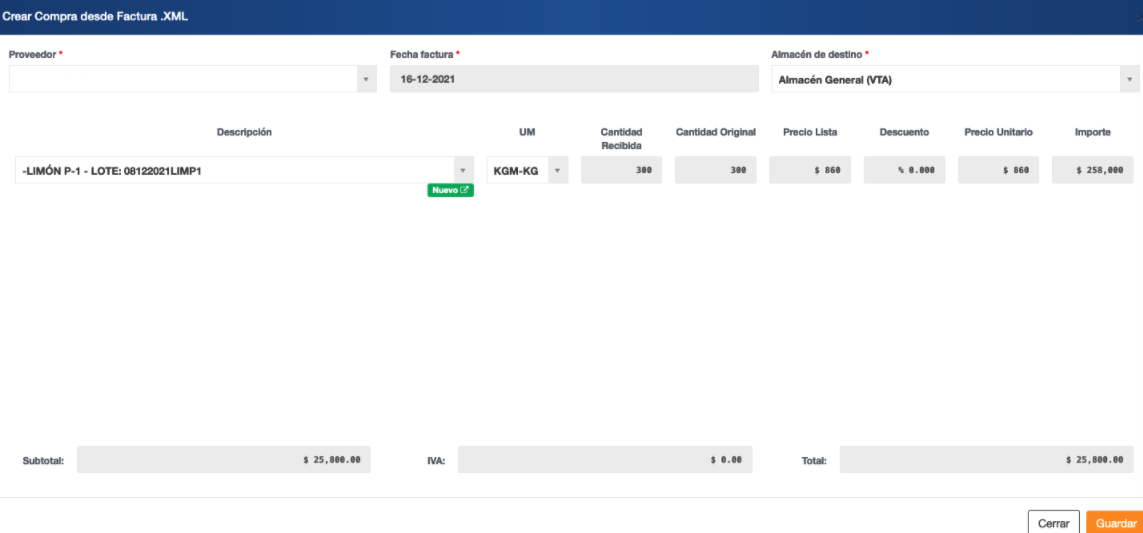The height and width of the screenshot is (533, 1143).
Task: Click the Descripción column header
Action: click(x=244, y=132)
